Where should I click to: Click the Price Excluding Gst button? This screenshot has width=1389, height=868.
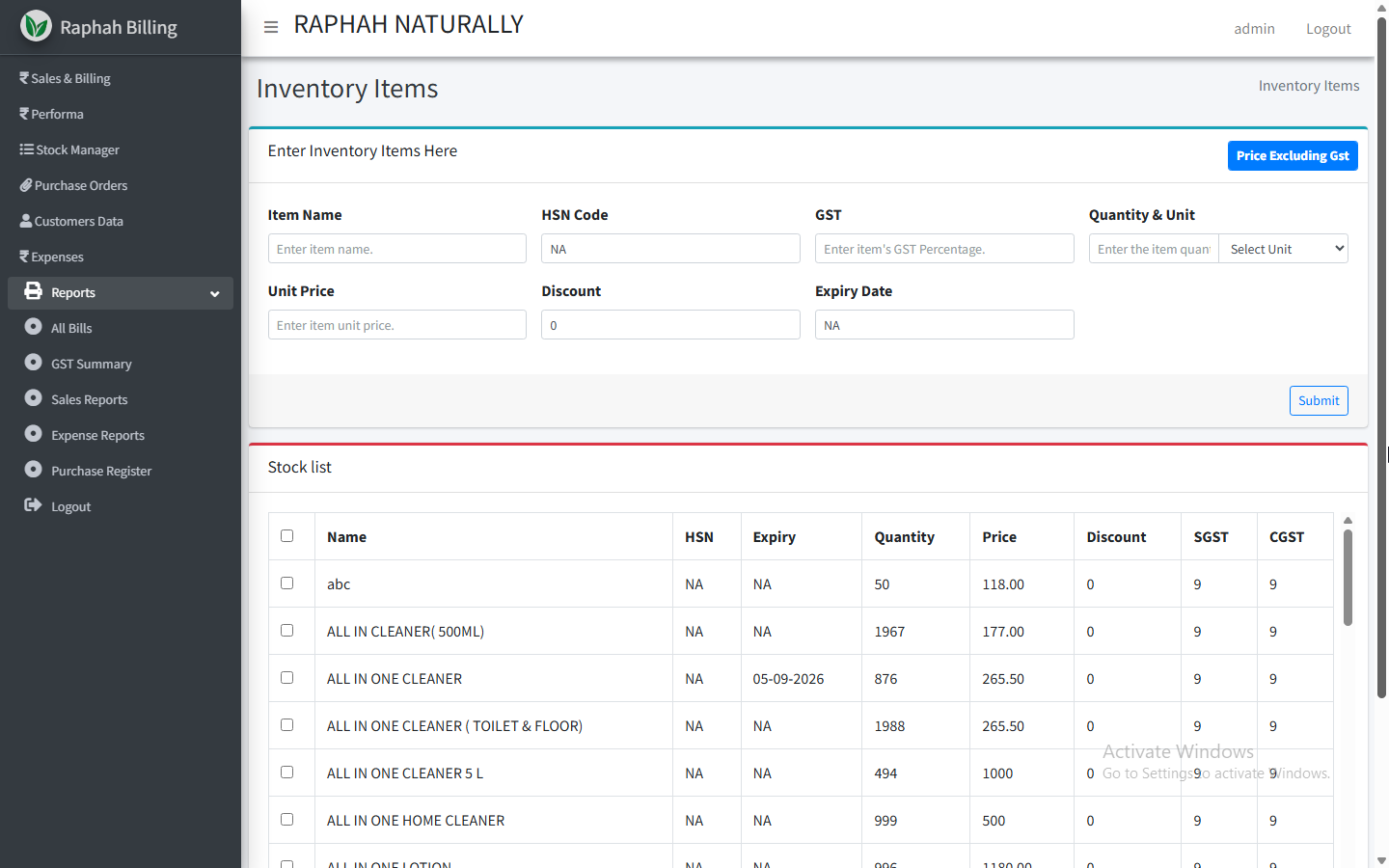click(x=1292, y=155)
